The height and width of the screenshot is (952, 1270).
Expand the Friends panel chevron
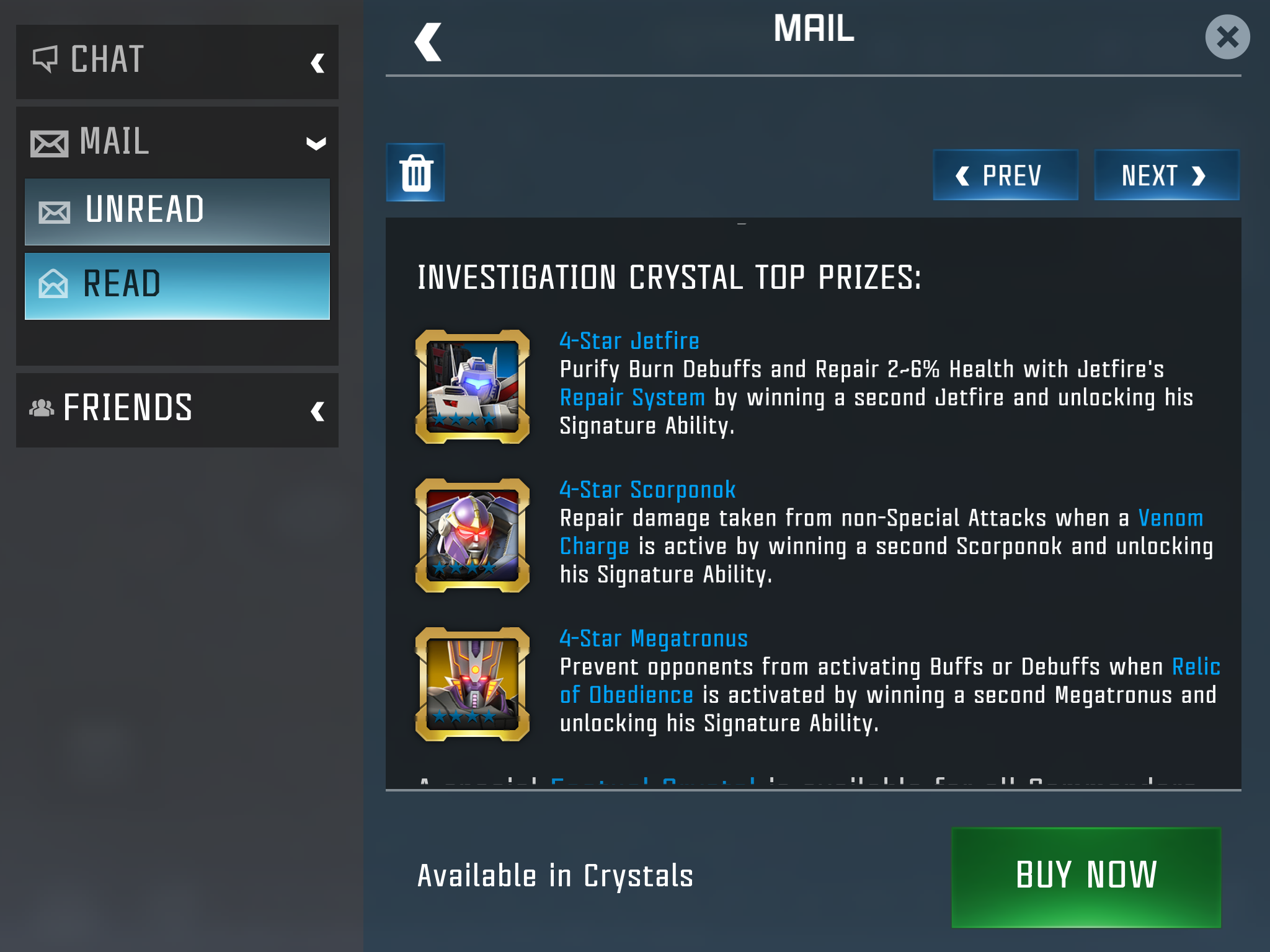[x=317, y=411]
